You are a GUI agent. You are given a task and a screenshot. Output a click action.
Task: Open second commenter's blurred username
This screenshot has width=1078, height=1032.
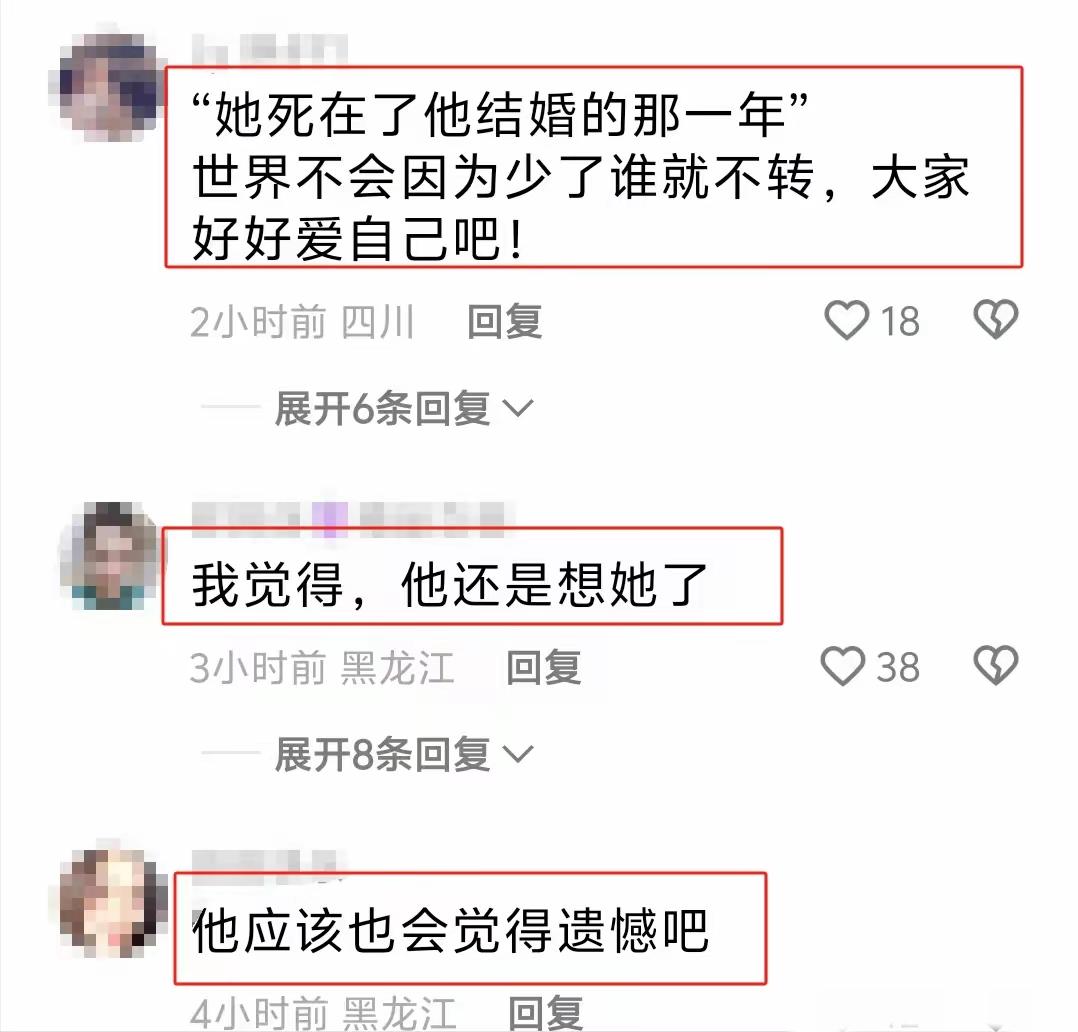pyautogui.click(x=348, y=519)
